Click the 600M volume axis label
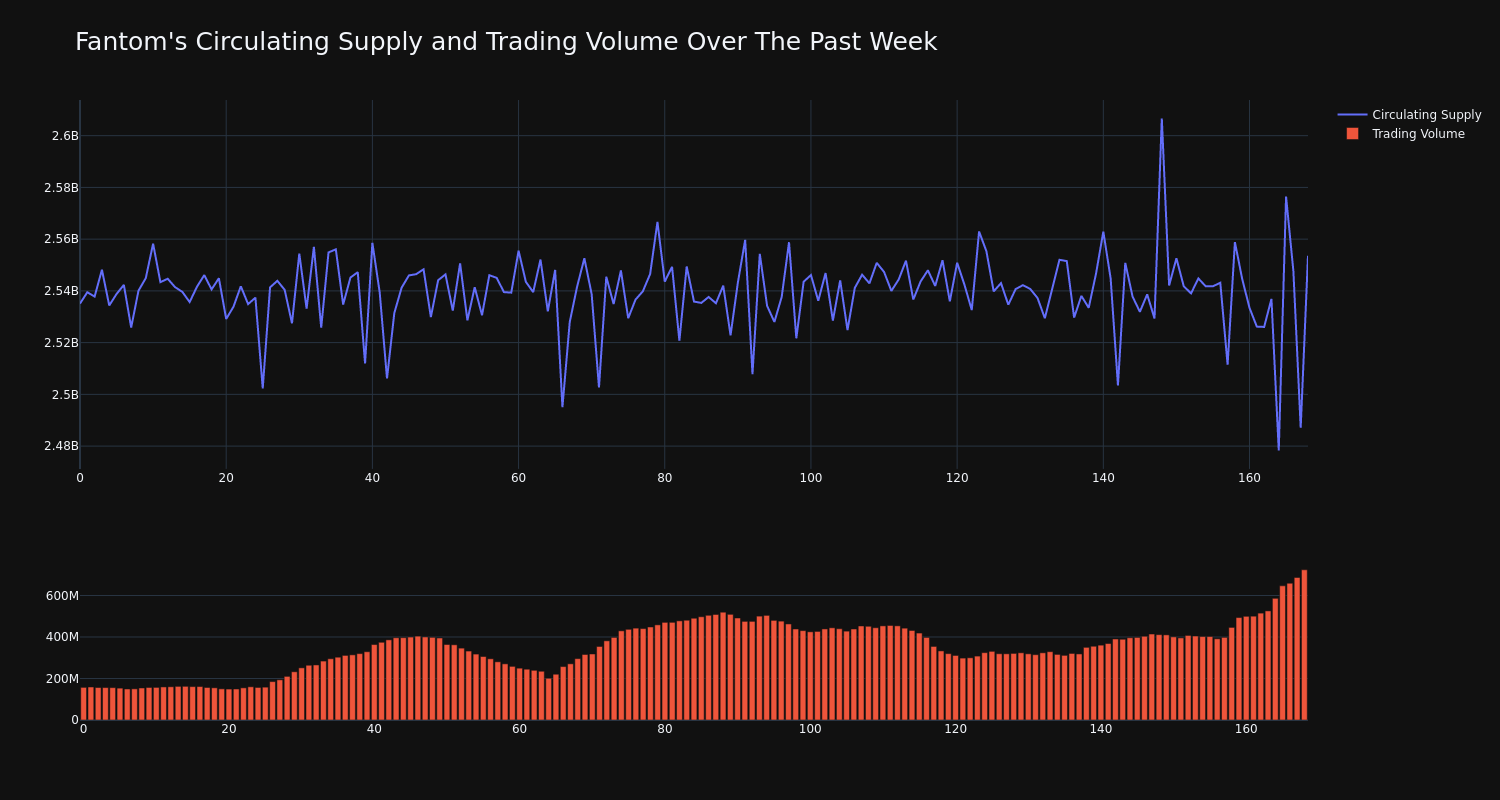The image size is (1500, 800). click(x=62, y=596)
